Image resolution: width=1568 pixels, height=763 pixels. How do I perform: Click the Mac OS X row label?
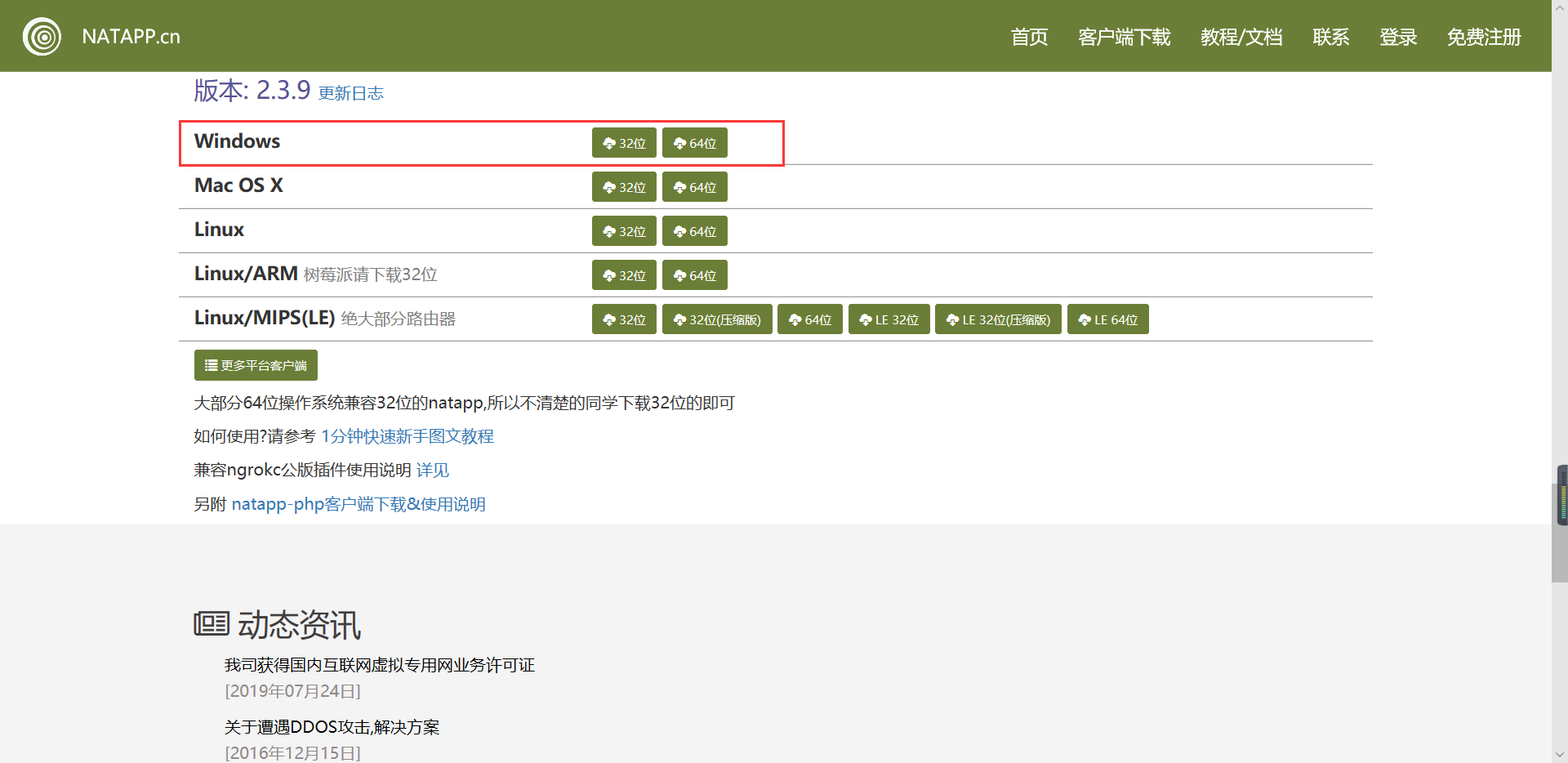click(x=238, y=185)
